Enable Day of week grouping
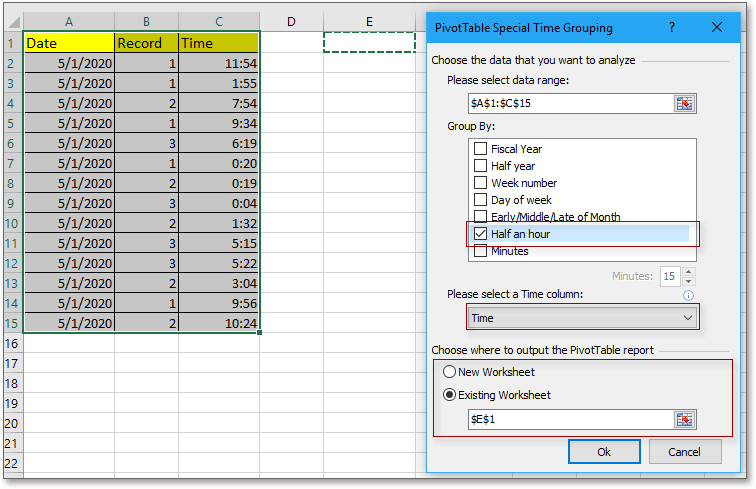Screen dimensions: 756x489 (480, 200)
